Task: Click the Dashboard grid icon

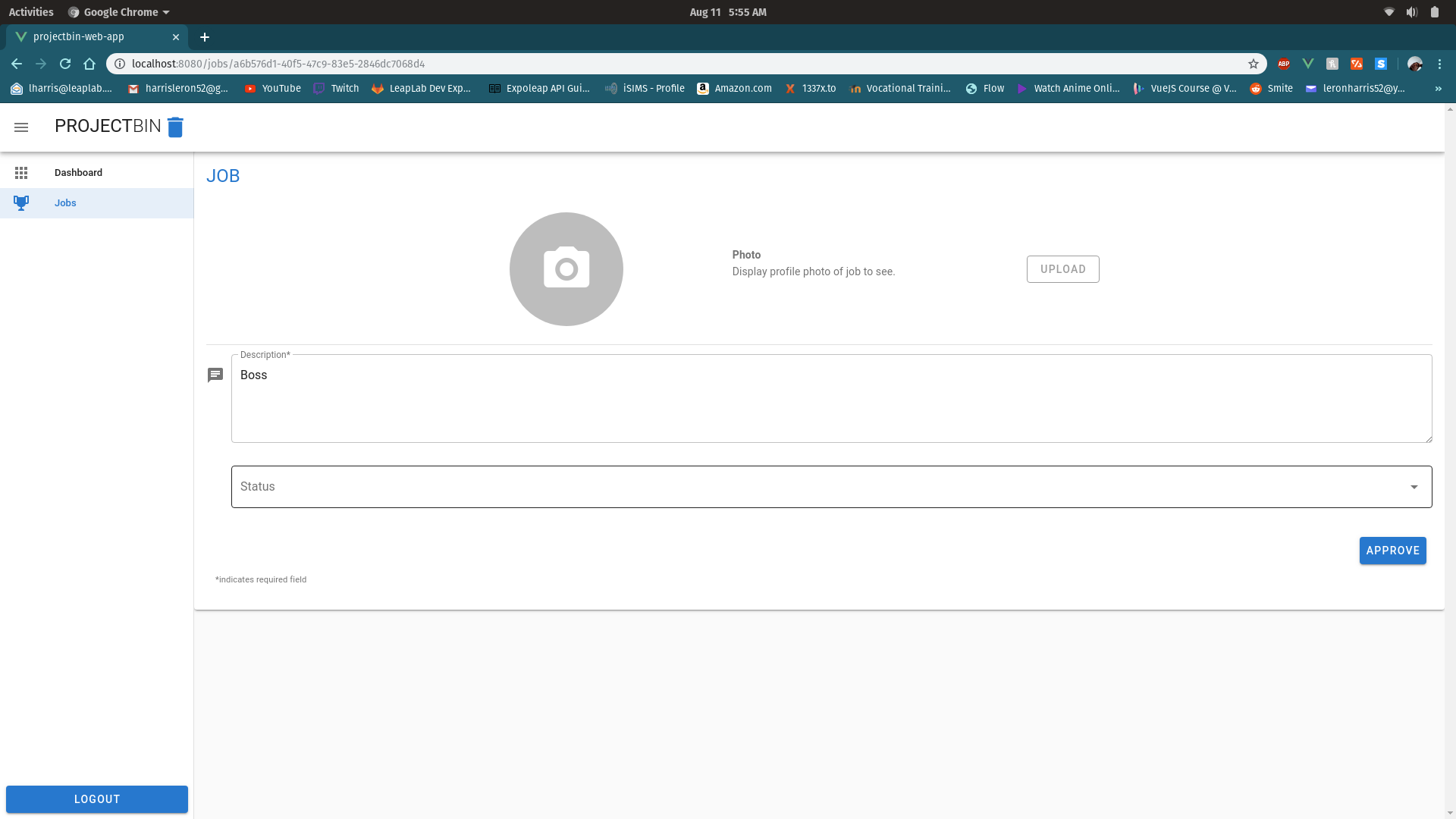Action: coord(21,173)
